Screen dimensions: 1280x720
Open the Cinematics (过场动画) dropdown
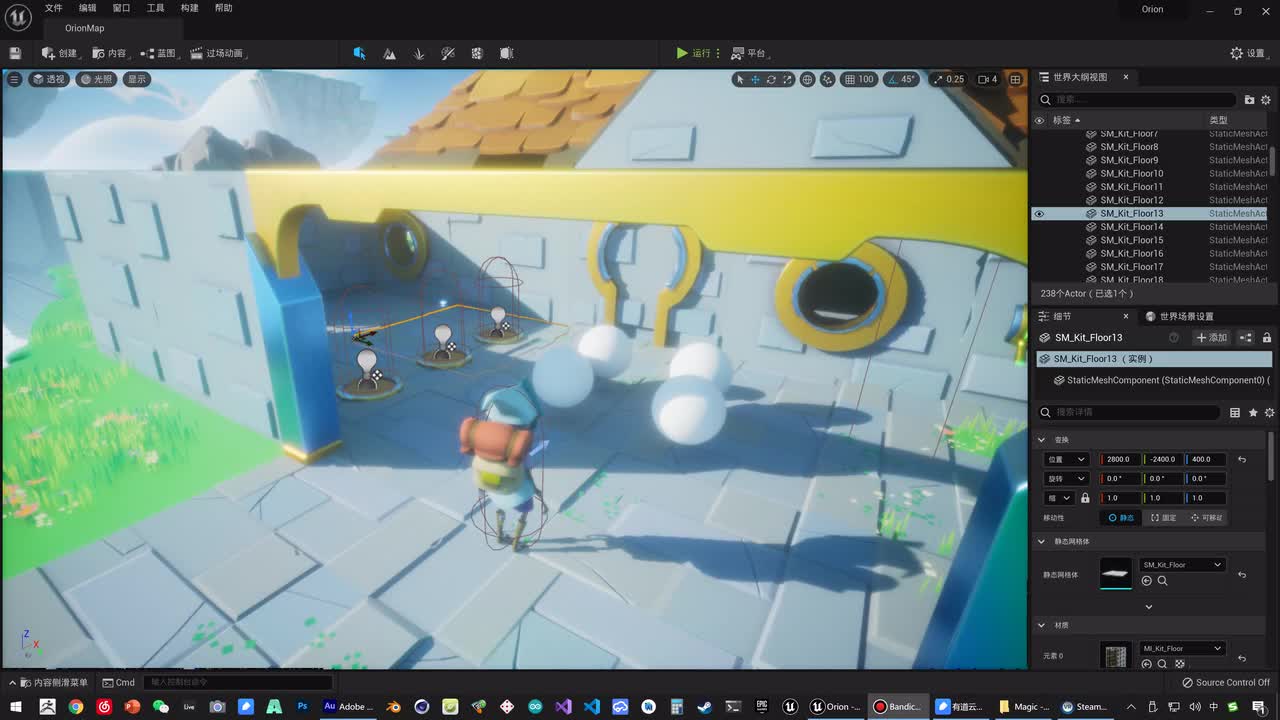coord(218,53)
